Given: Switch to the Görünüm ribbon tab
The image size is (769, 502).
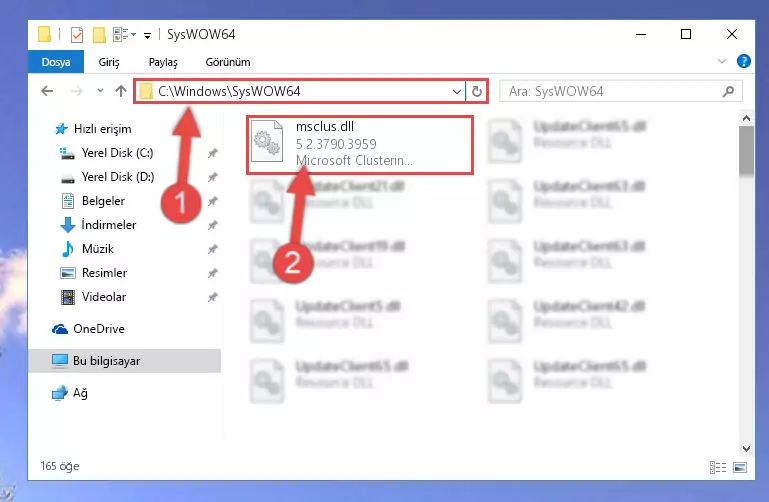Looking at the screenshot, I should pyautogui.click(x=228, y=62).
